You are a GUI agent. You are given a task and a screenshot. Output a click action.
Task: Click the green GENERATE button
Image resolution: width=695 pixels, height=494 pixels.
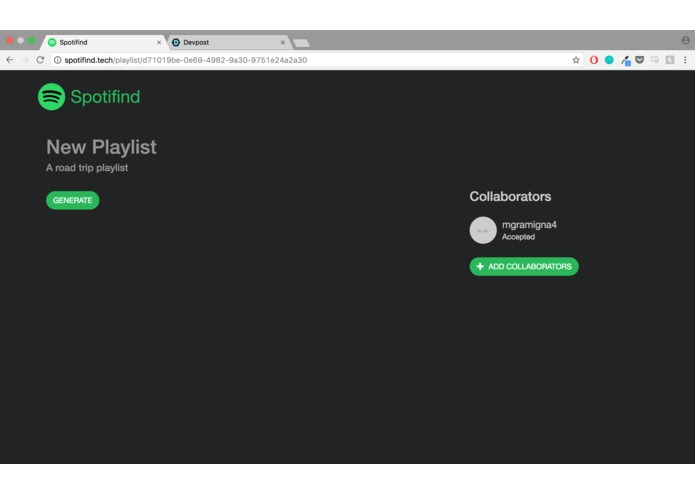pos(73,200)
